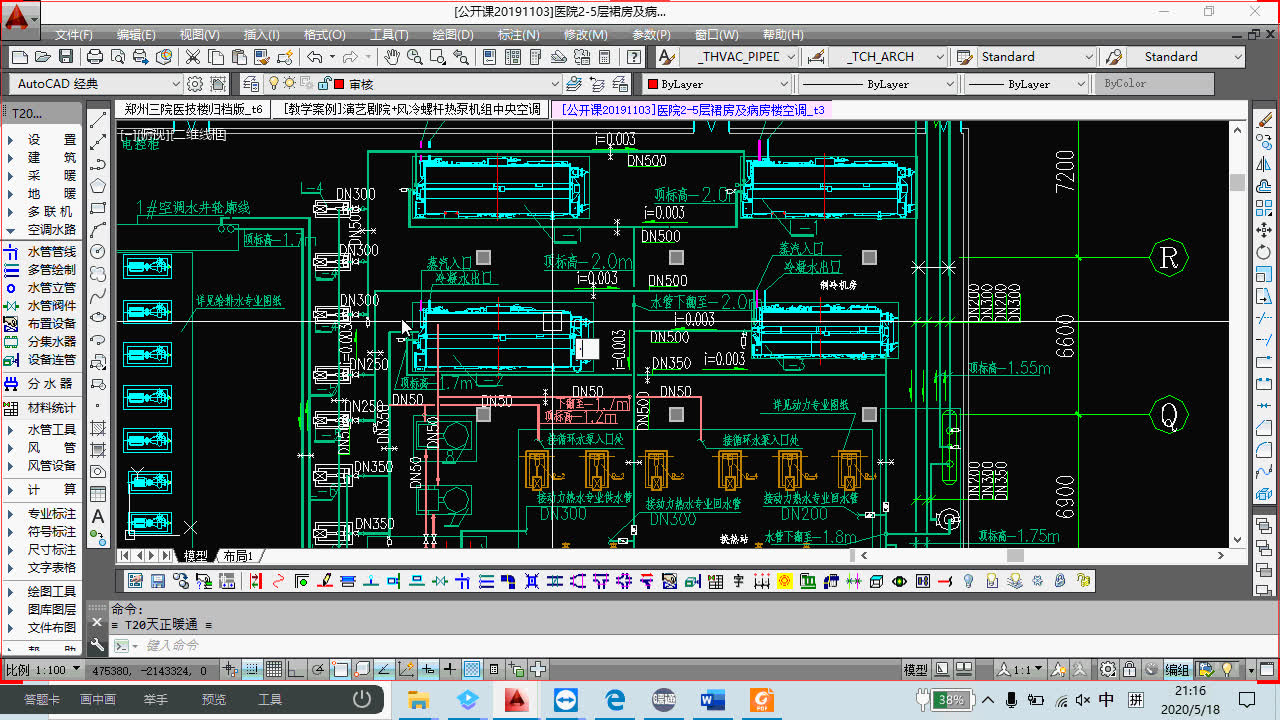The width and height of the screenshot is (1280, 720).
Task: Click 水管管线 in the T20 panel
Action: 51,253
